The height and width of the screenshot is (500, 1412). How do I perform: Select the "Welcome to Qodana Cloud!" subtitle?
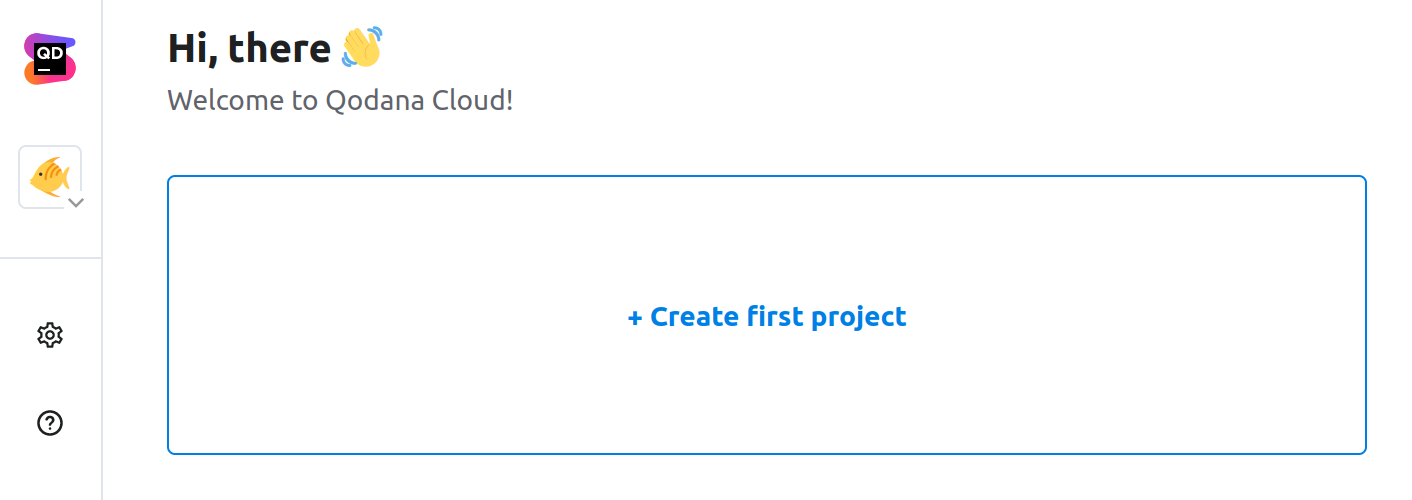click(x=340, y=101)
